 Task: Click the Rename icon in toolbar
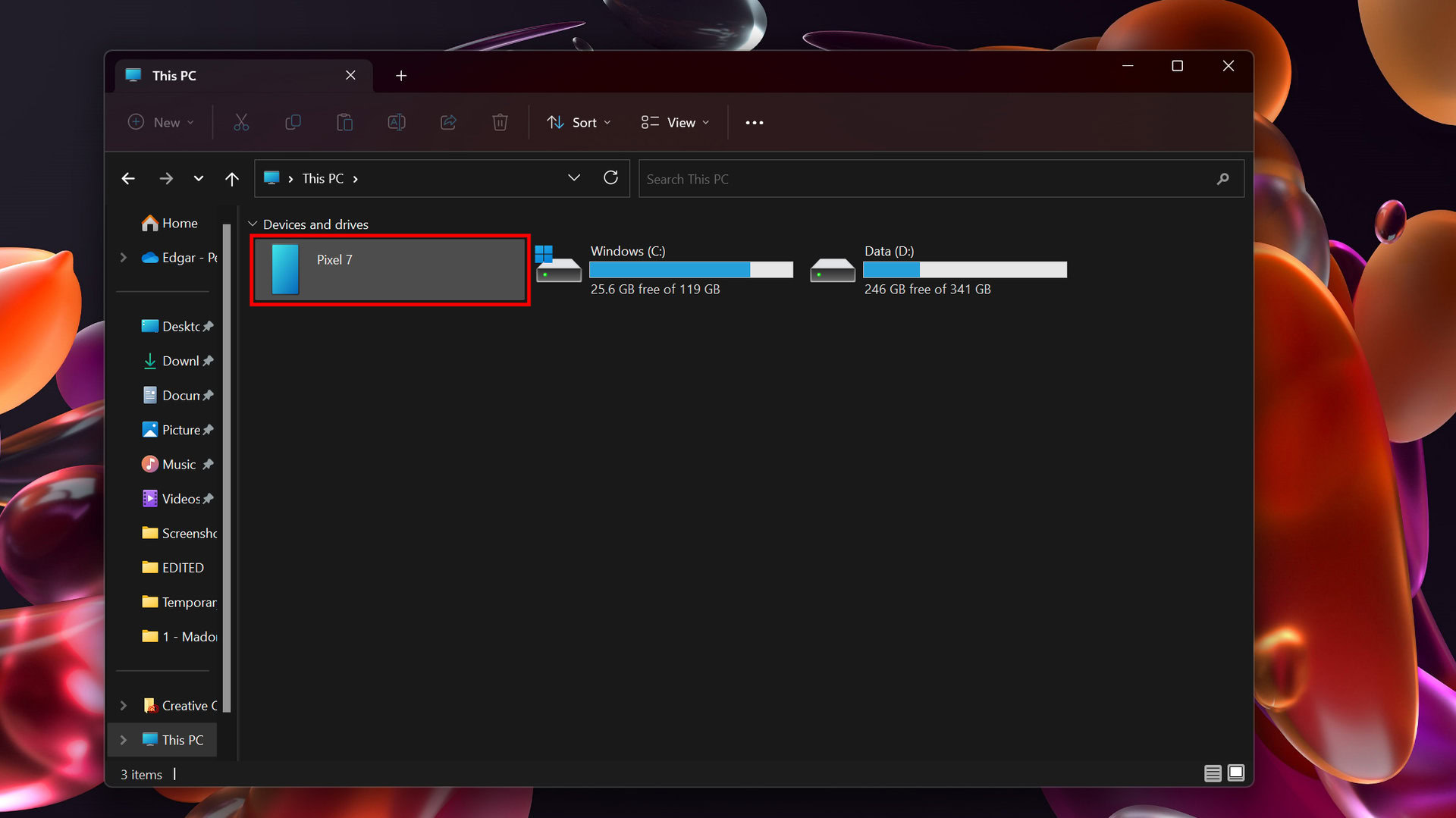pyautogui.click(x=396, y=122)
